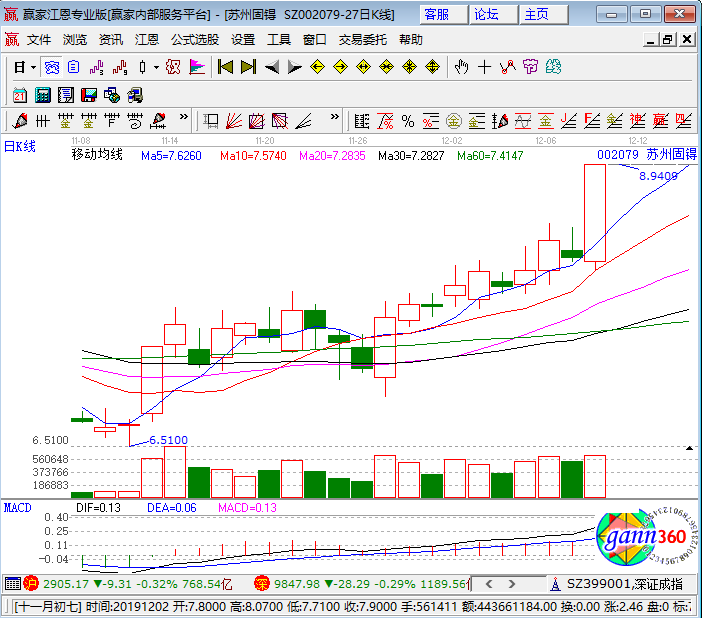This screenshot has width=702, height=618.
Task: Click the red crossed-box icon
Action: coord(173,68)
